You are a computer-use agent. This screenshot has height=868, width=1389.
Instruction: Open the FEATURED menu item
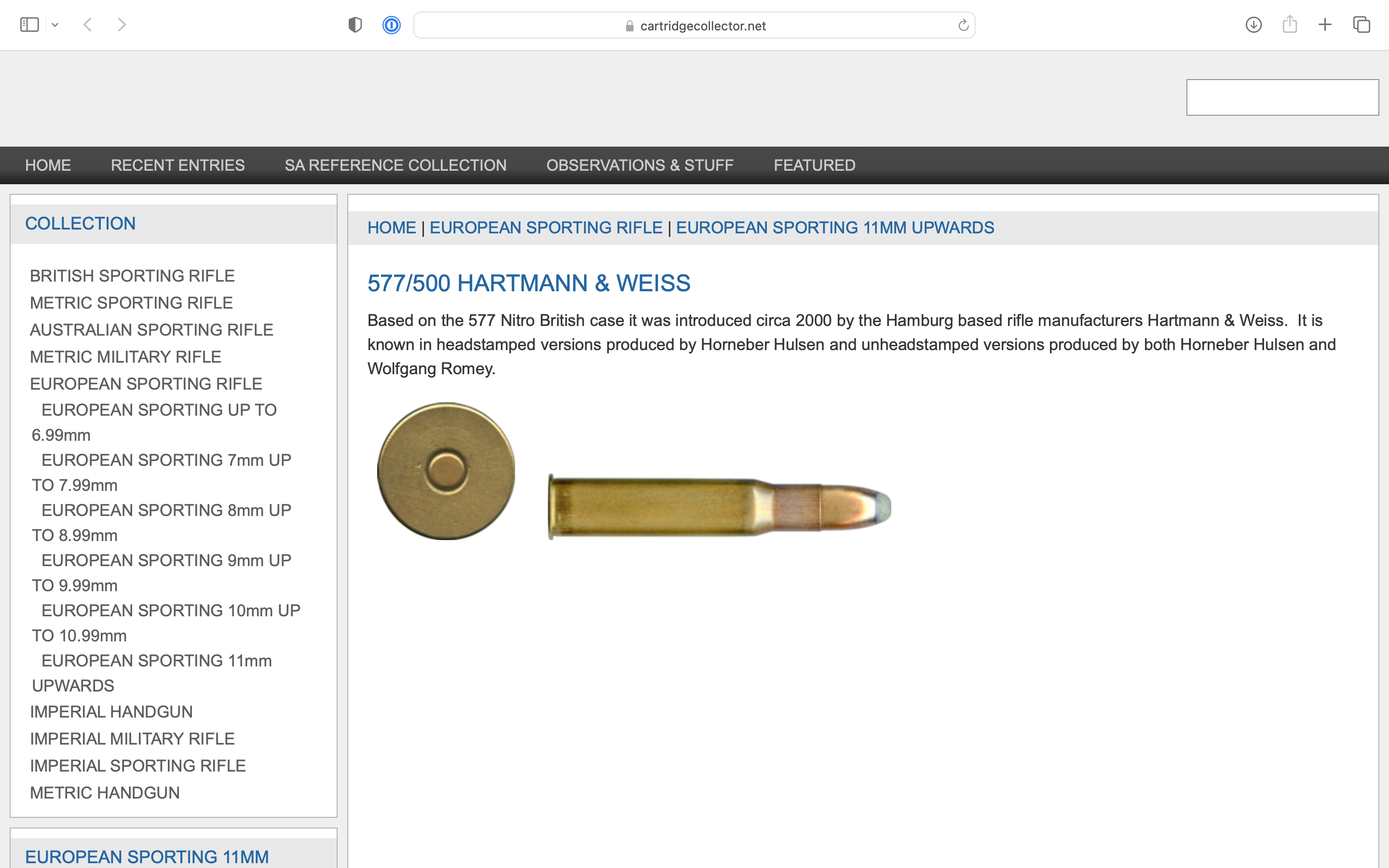point(814,165)
